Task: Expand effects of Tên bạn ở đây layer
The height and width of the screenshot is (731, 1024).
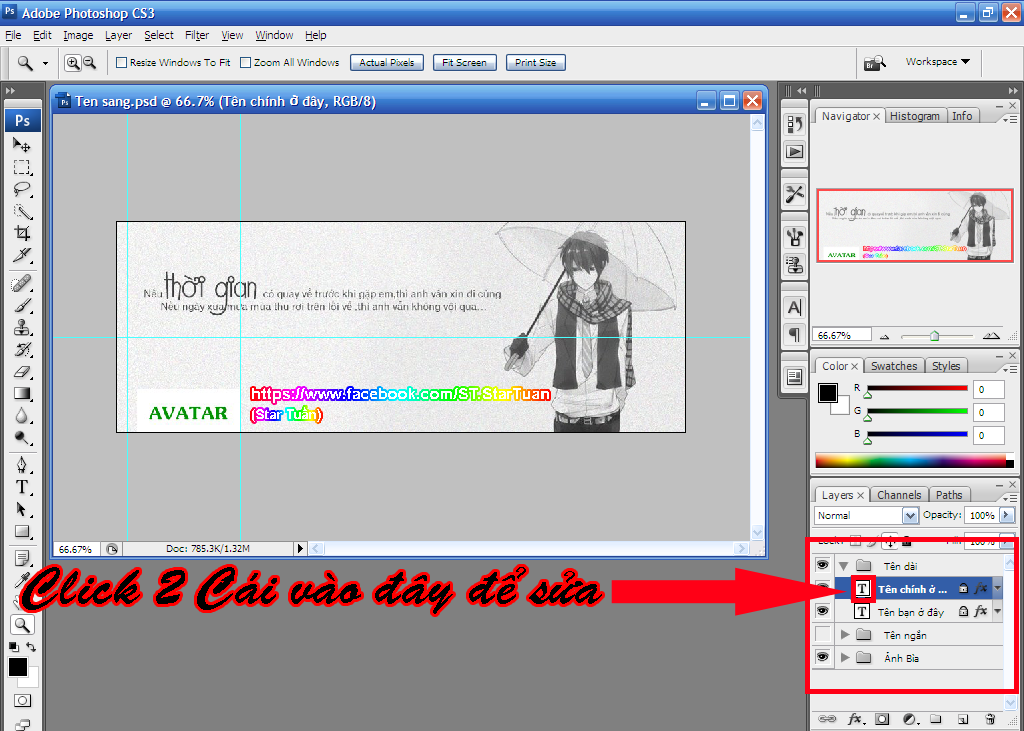Action: (997, 611)
